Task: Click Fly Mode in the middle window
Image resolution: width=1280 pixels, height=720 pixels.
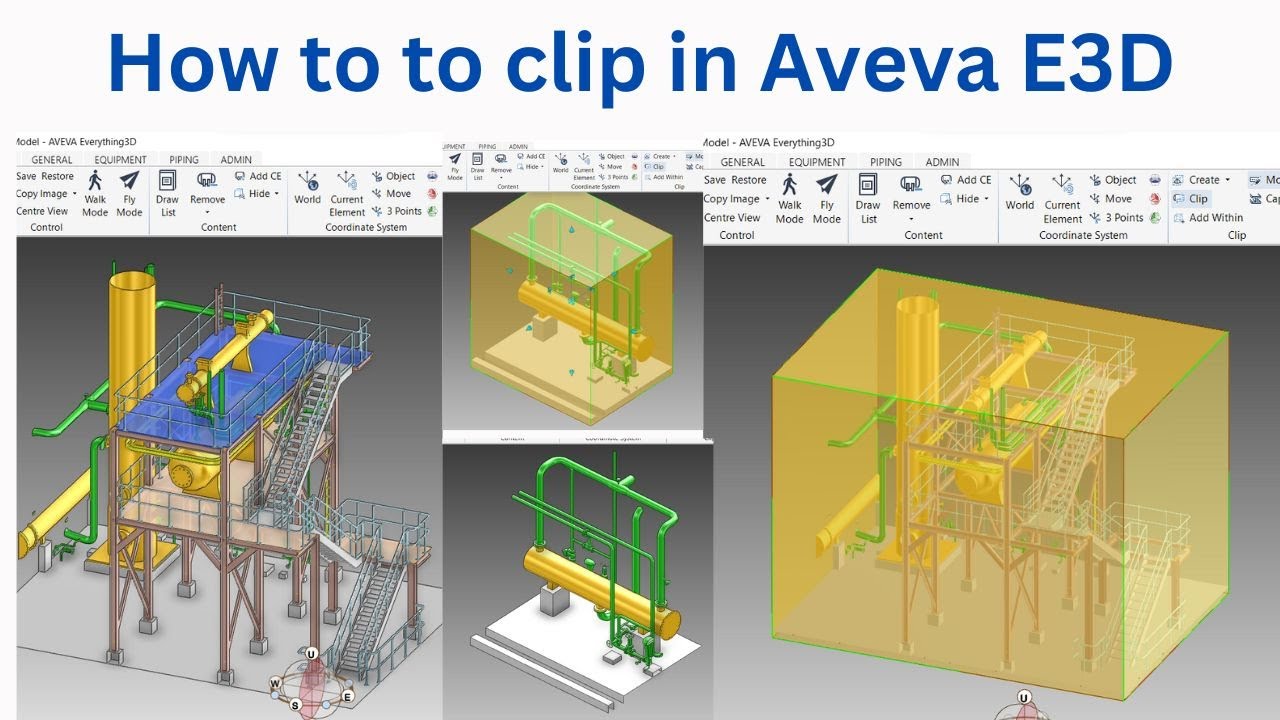Action: [x=455, y=166]
